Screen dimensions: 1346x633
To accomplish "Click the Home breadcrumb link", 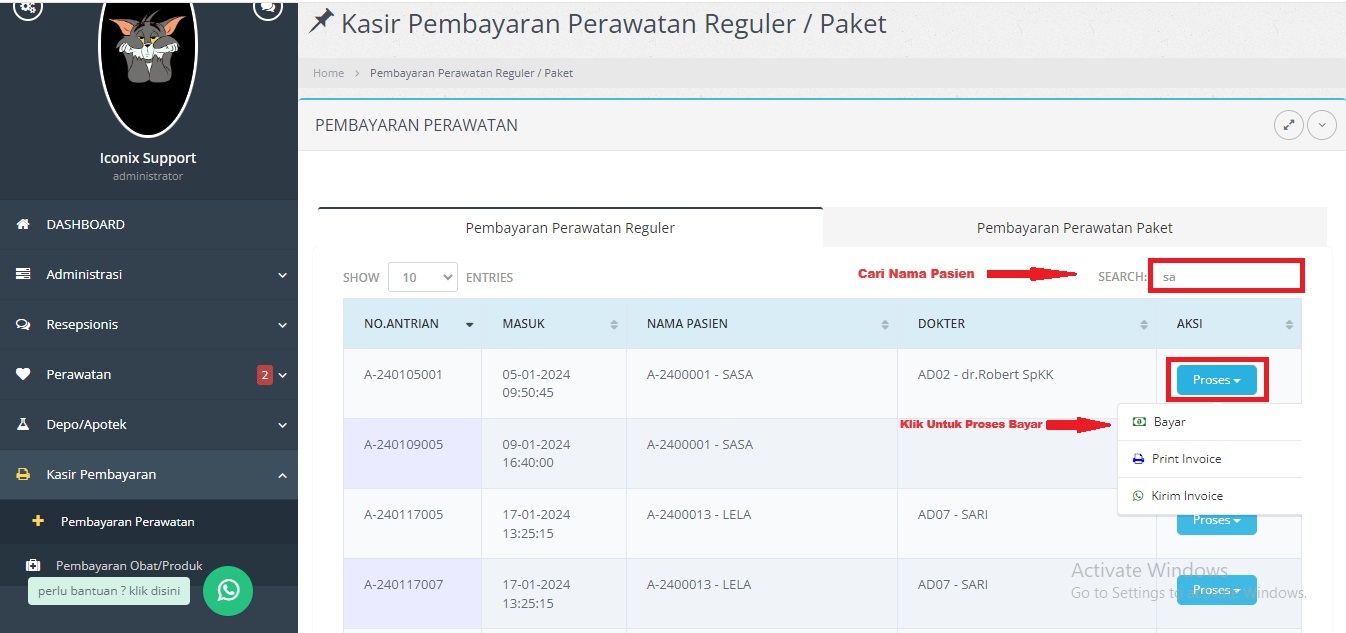I will [x=328, y=73].
